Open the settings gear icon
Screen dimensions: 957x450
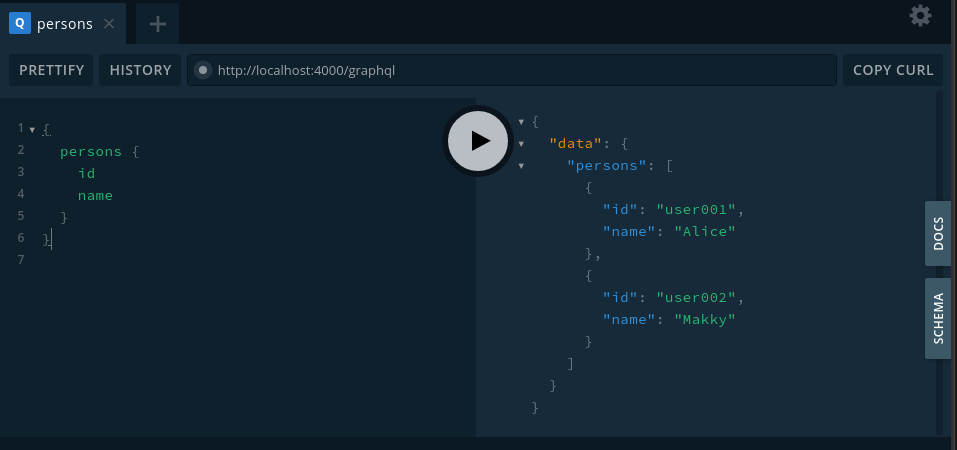click(920, 16)
